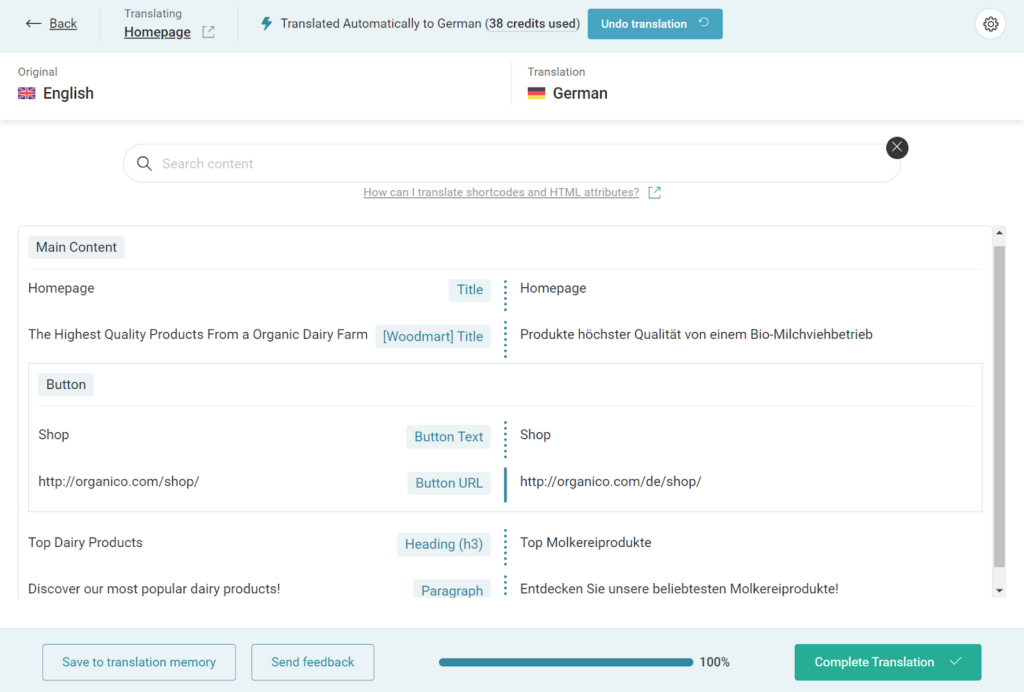This screenshot has height=692, width=1024.
Task: Edit translation 'Entdecken Sie unsere beliebtesten Molkereiprodukte!'
Action: [679, 589]
